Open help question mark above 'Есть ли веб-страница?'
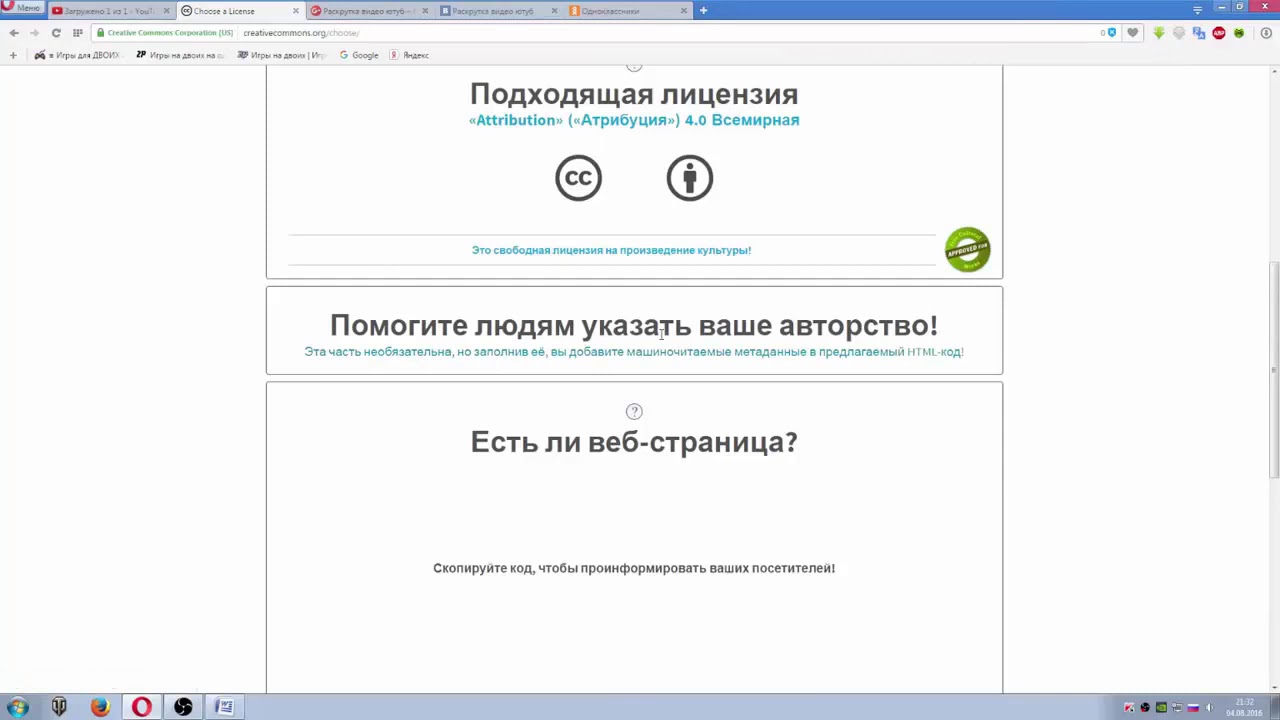Viewport: 1280px width, 720px height. tap(634, 411)
